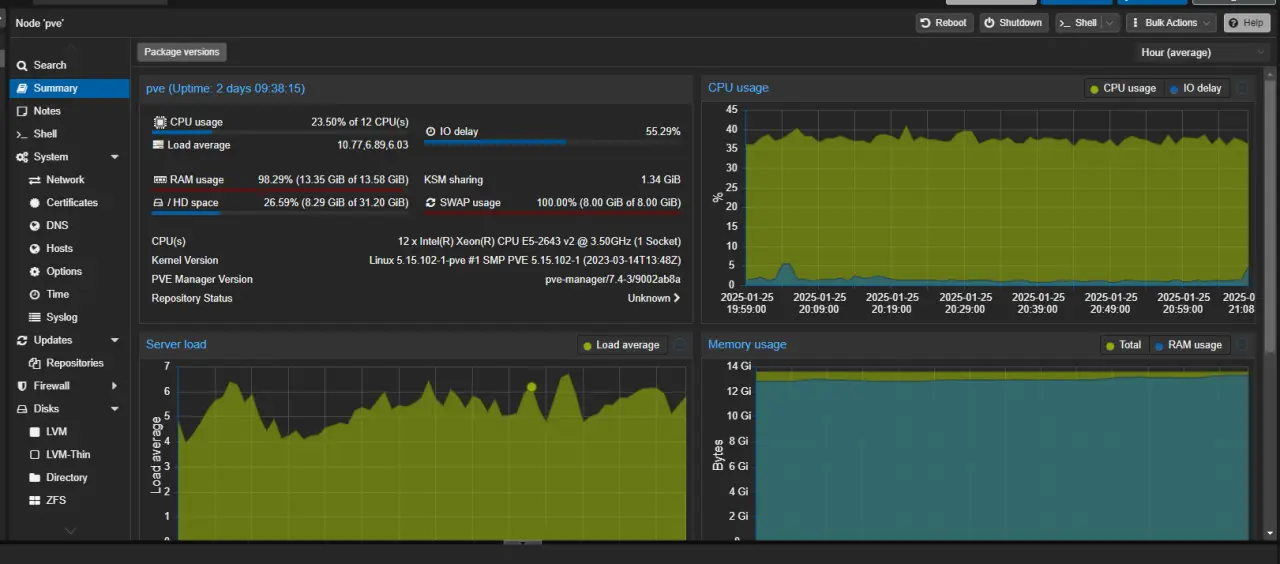Viewport: 1280px width, 564px height.
Task: Click the Summary book icon
Action: [x=22, y=88]
